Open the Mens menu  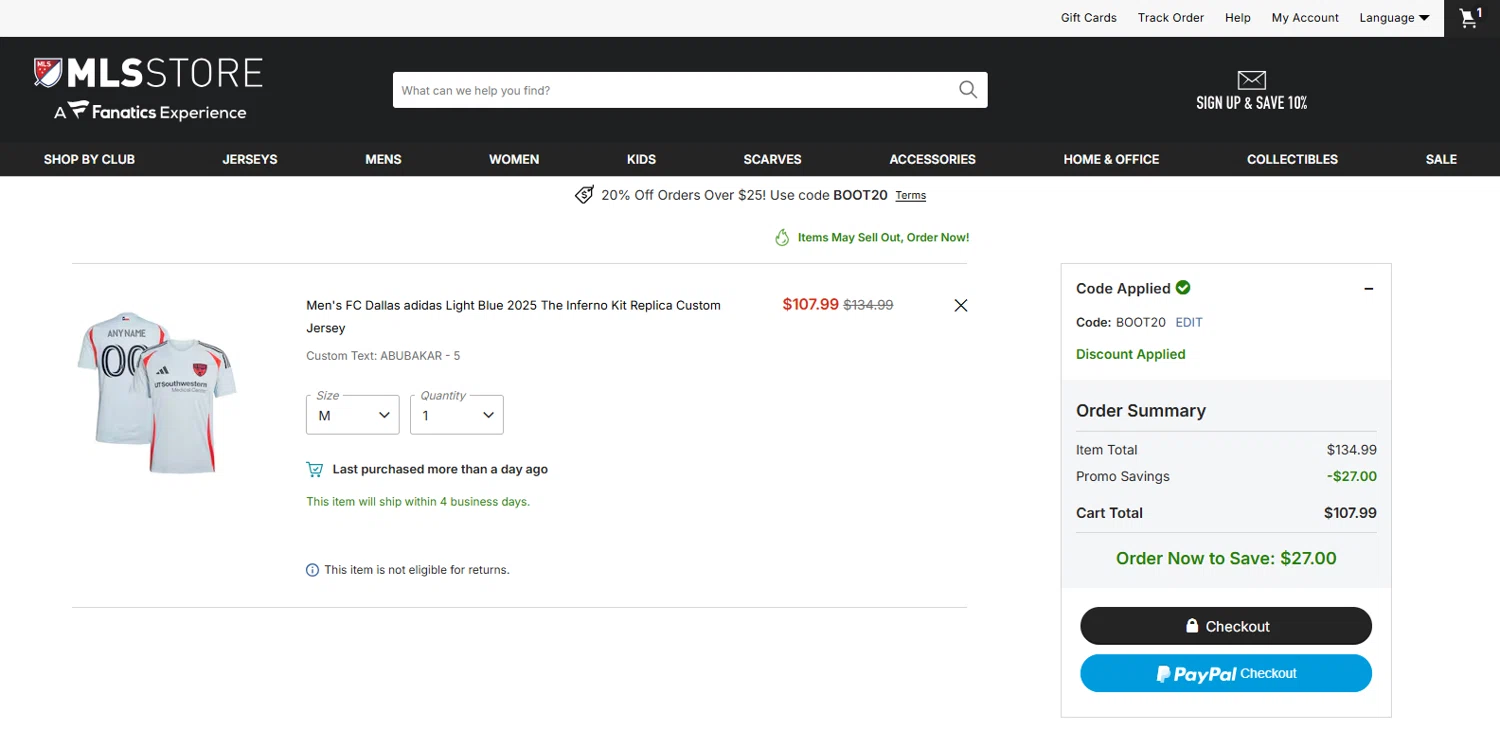point(383,159)
